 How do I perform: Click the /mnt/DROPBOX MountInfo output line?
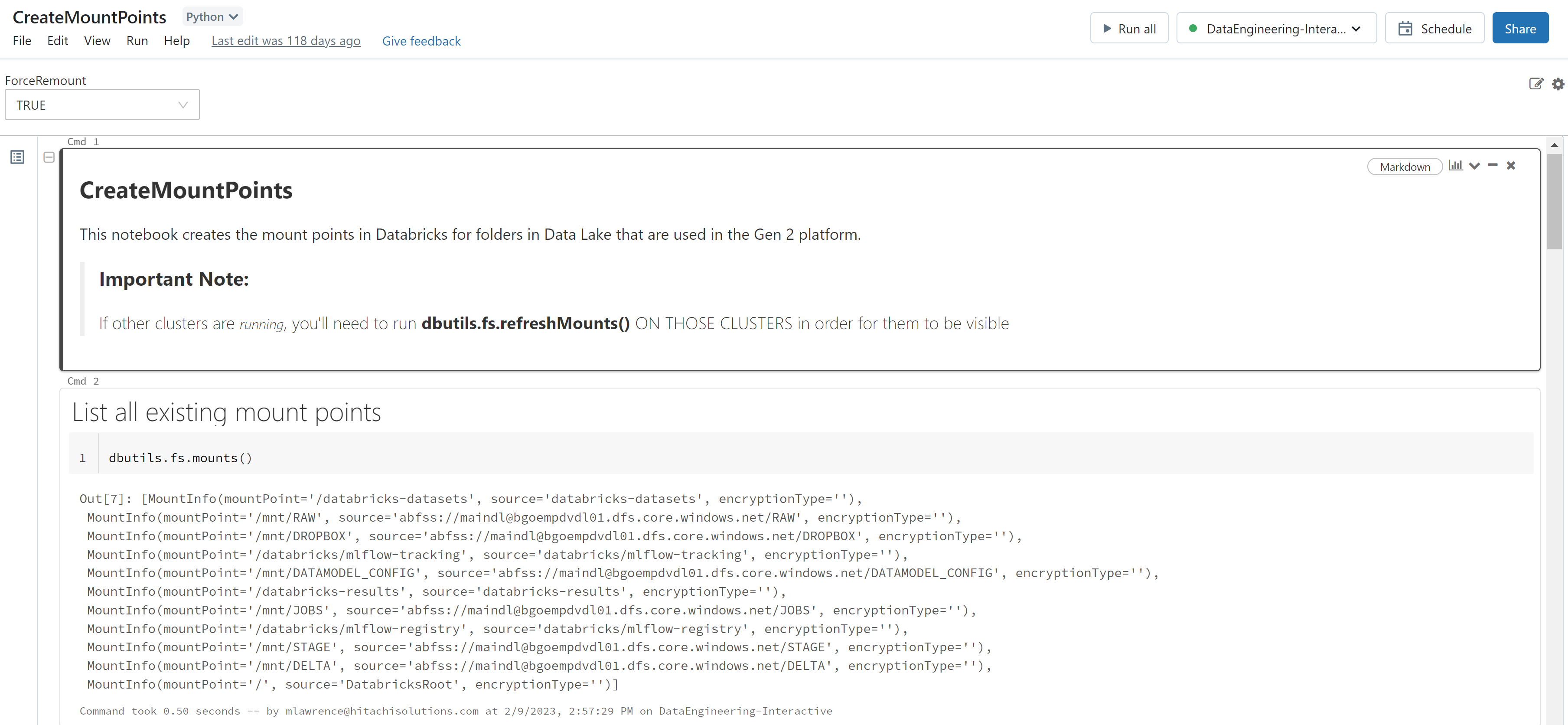(554, 536)
